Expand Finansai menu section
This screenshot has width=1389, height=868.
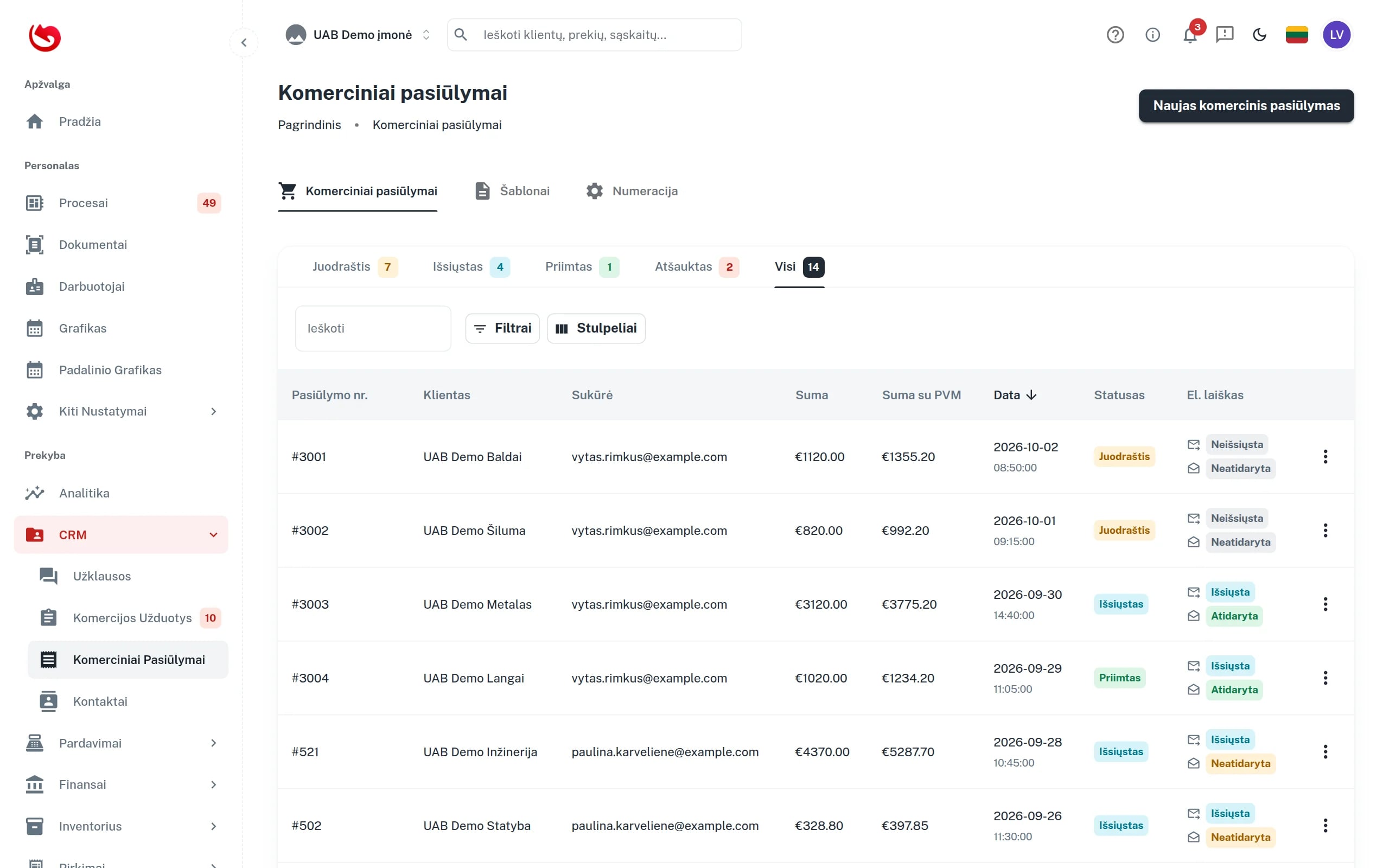pos(121,785)
